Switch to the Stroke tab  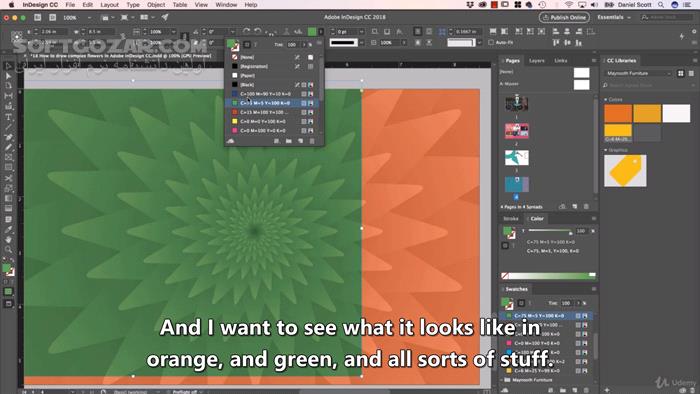(511, 219)
